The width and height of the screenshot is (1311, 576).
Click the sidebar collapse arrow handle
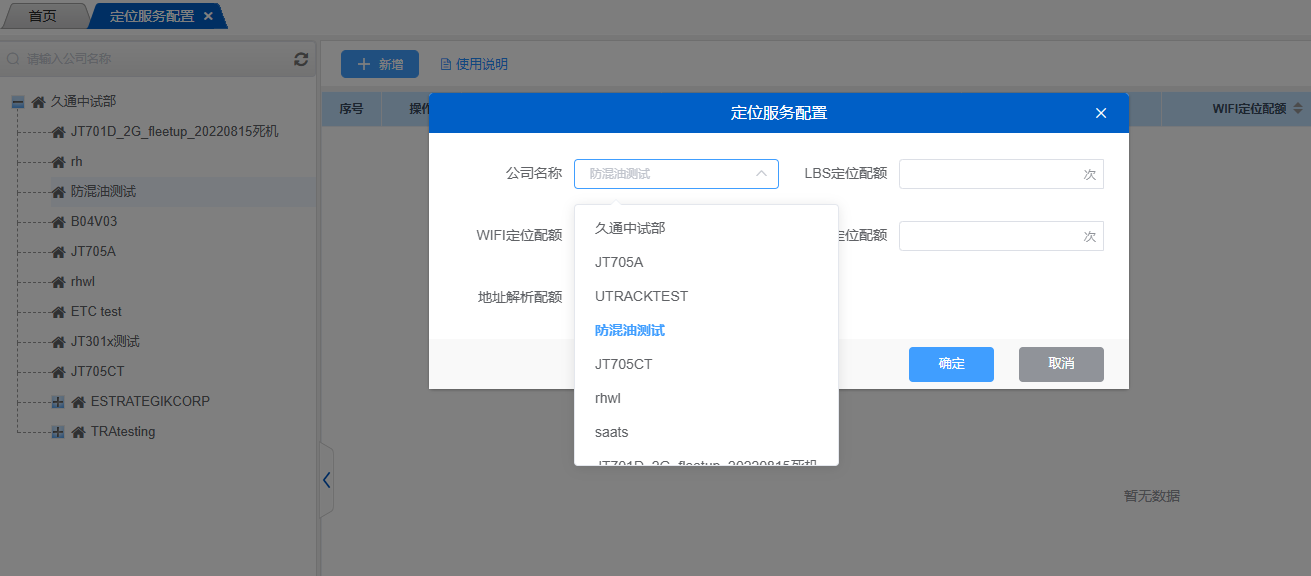pyautogui.click(x=326, y=480)
